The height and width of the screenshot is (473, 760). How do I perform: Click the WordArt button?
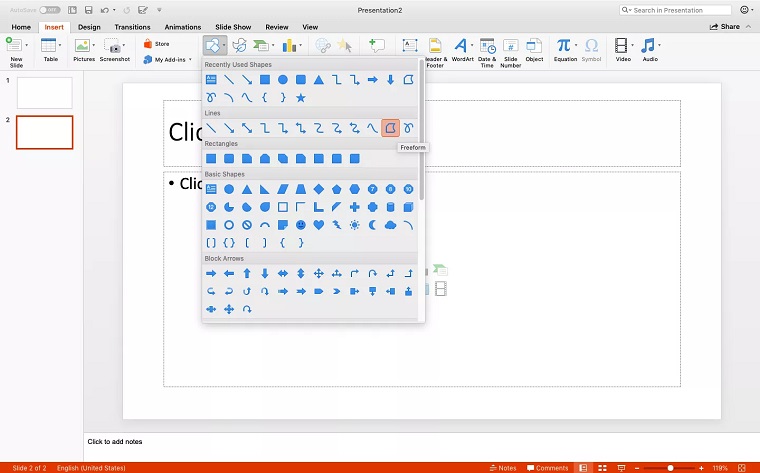[x=462, y=50]
